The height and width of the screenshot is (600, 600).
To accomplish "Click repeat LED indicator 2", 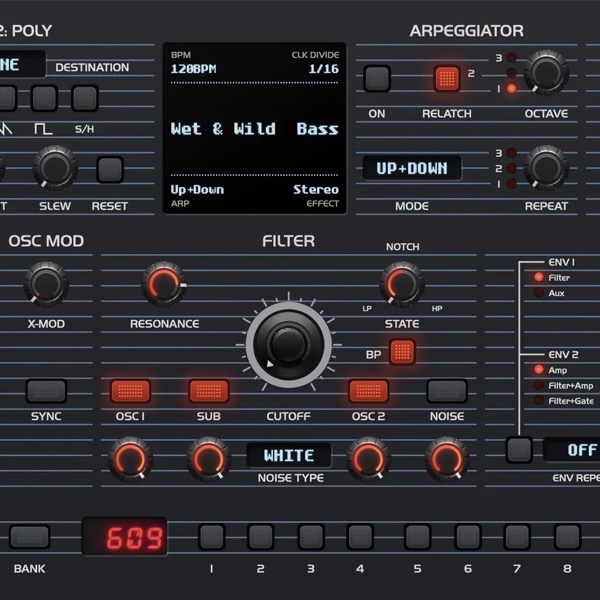I will tap(511, 168).
